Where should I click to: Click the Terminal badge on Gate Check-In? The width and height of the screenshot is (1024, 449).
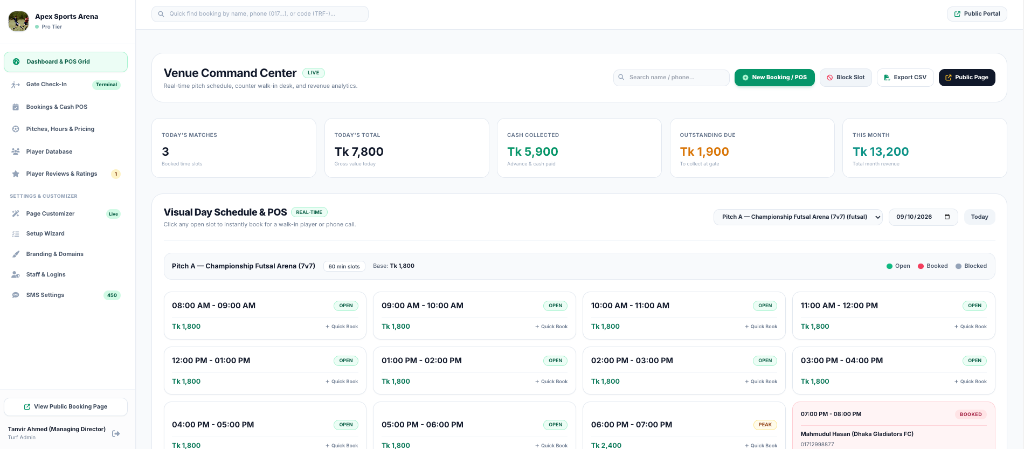click(x=106, y=84)
